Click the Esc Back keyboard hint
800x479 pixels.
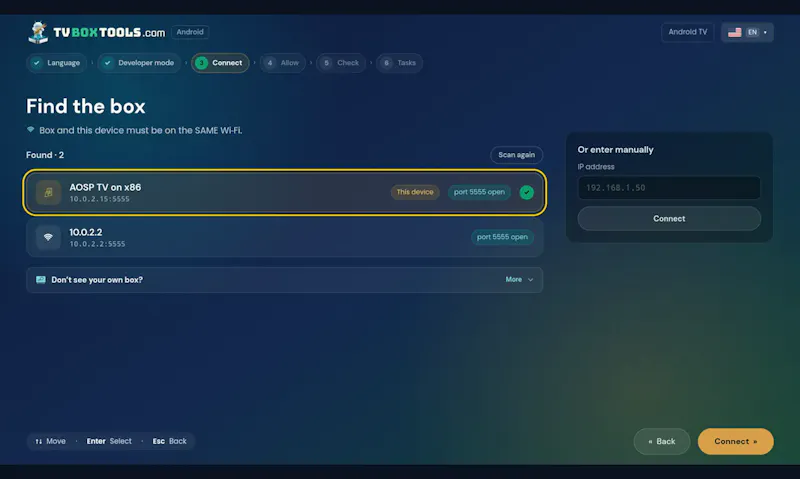point(169,441)
